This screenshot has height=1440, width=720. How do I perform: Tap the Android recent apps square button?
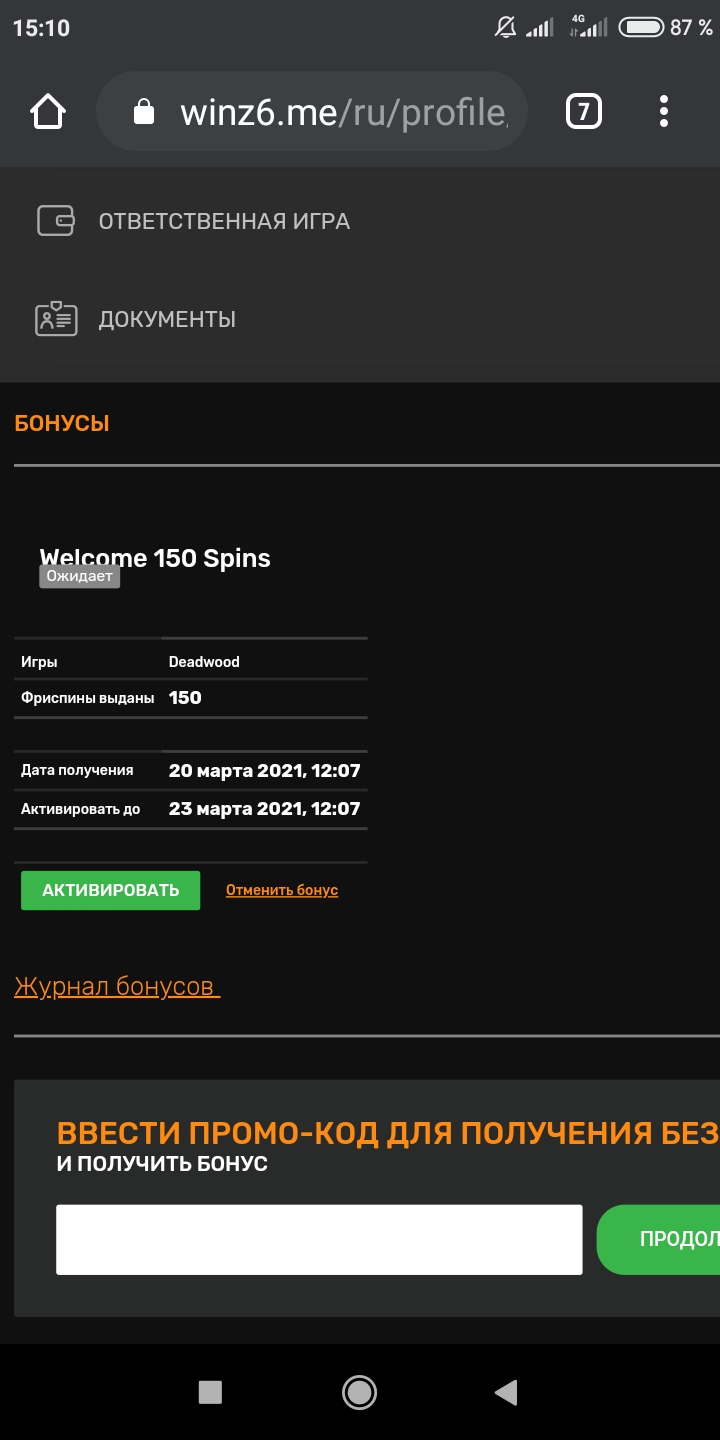(210, 1392)
